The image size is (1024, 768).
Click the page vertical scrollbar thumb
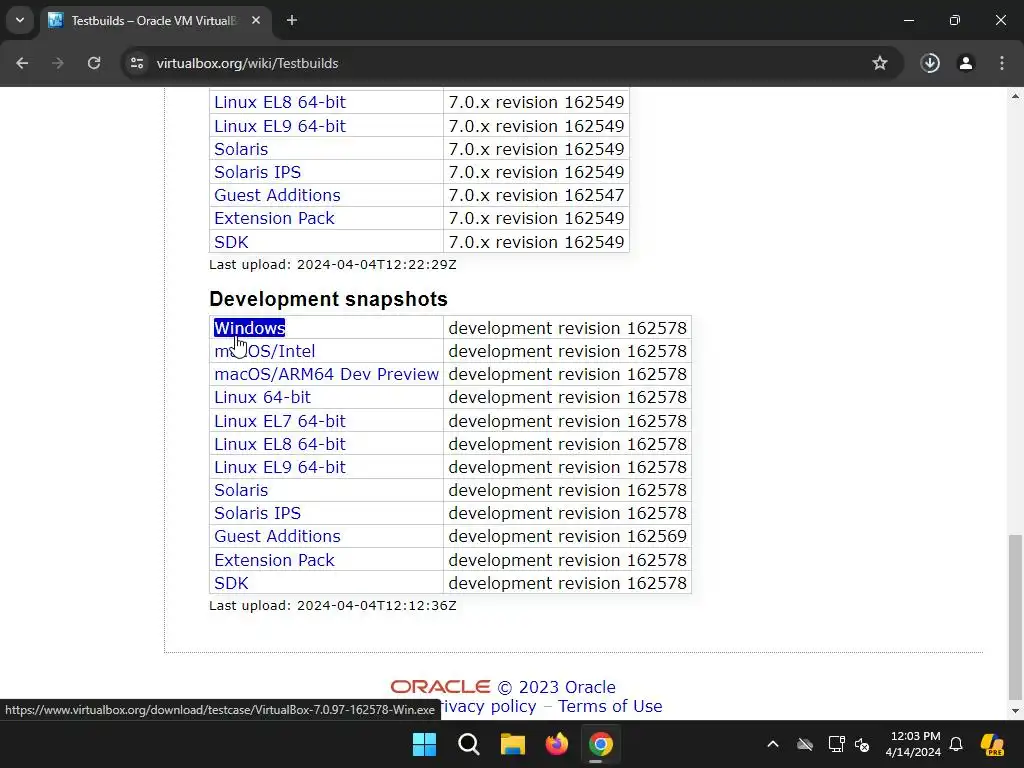(x=1015, y=616)
